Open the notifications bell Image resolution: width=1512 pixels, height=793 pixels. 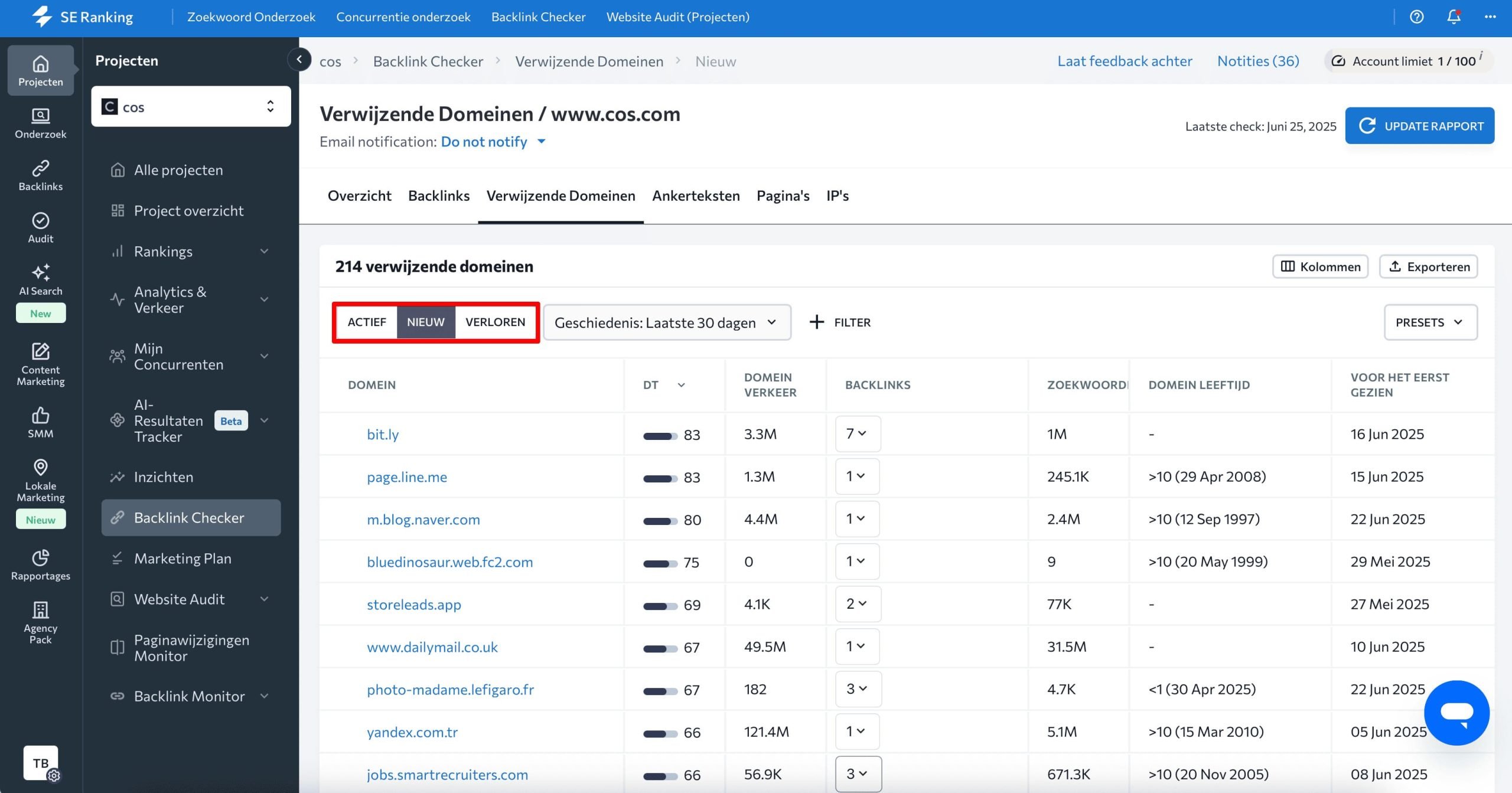point(1454,17)
